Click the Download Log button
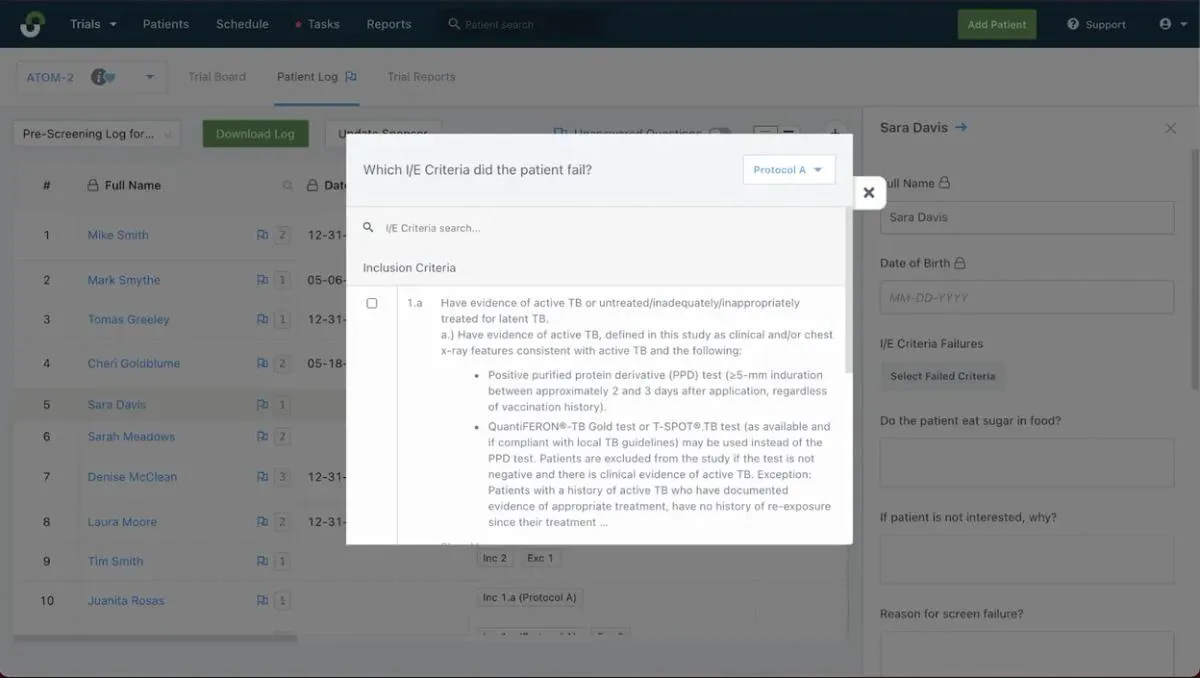The height and width of the screenshot is (678, 1200). click(255, 132)
